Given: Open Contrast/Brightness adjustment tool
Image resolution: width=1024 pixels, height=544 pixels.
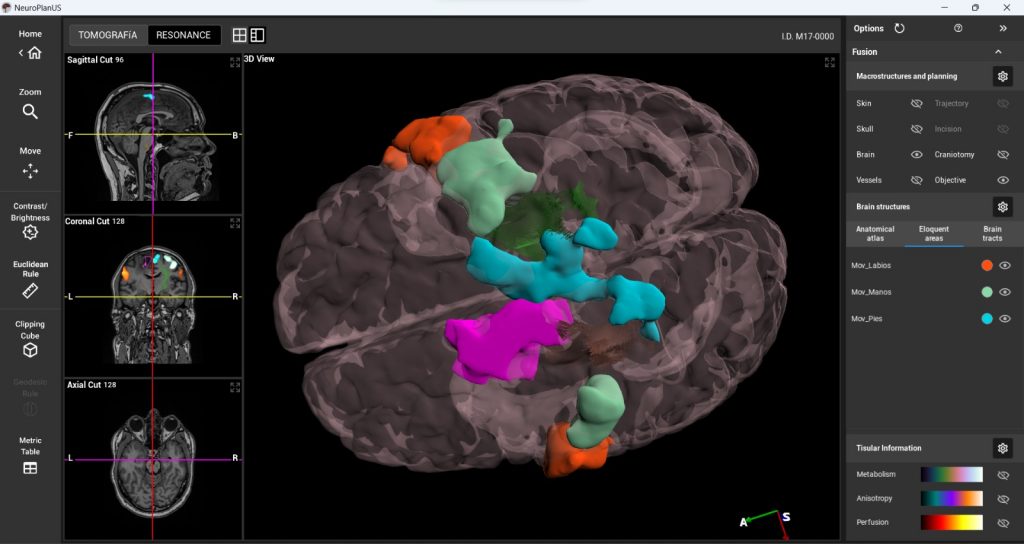Looking at the screenshot, I should coord(30,232).
